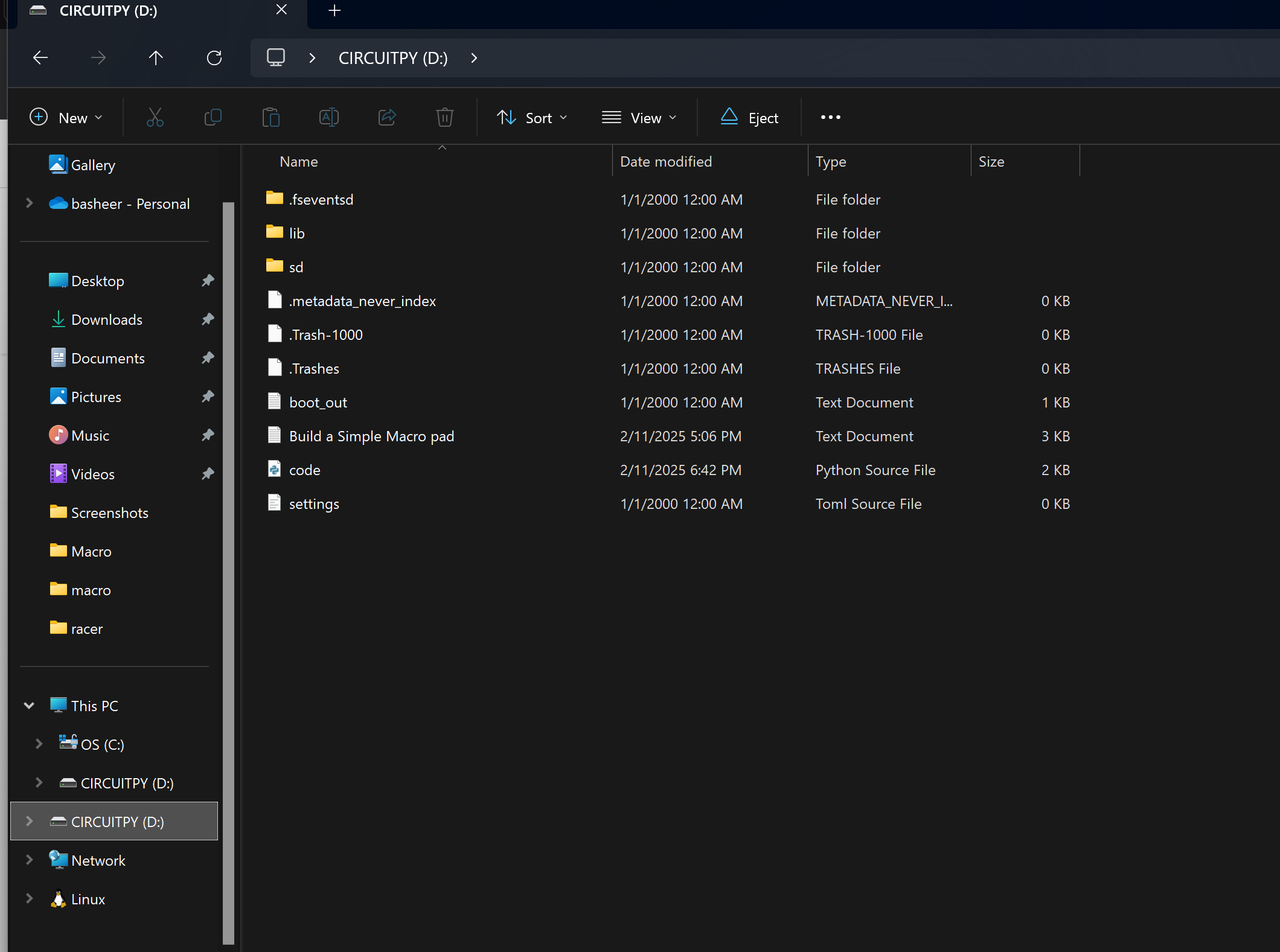Open the Screenshots folder in sidebar
This screenshot has width=1280, height=952.
[110, 513]
